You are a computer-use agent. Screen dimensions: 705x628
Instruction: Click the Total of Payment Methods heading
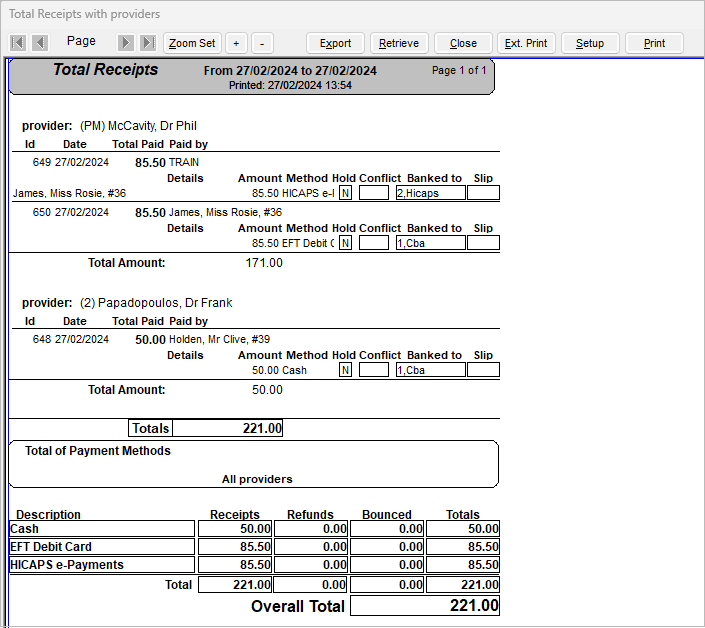click(98, 451)
